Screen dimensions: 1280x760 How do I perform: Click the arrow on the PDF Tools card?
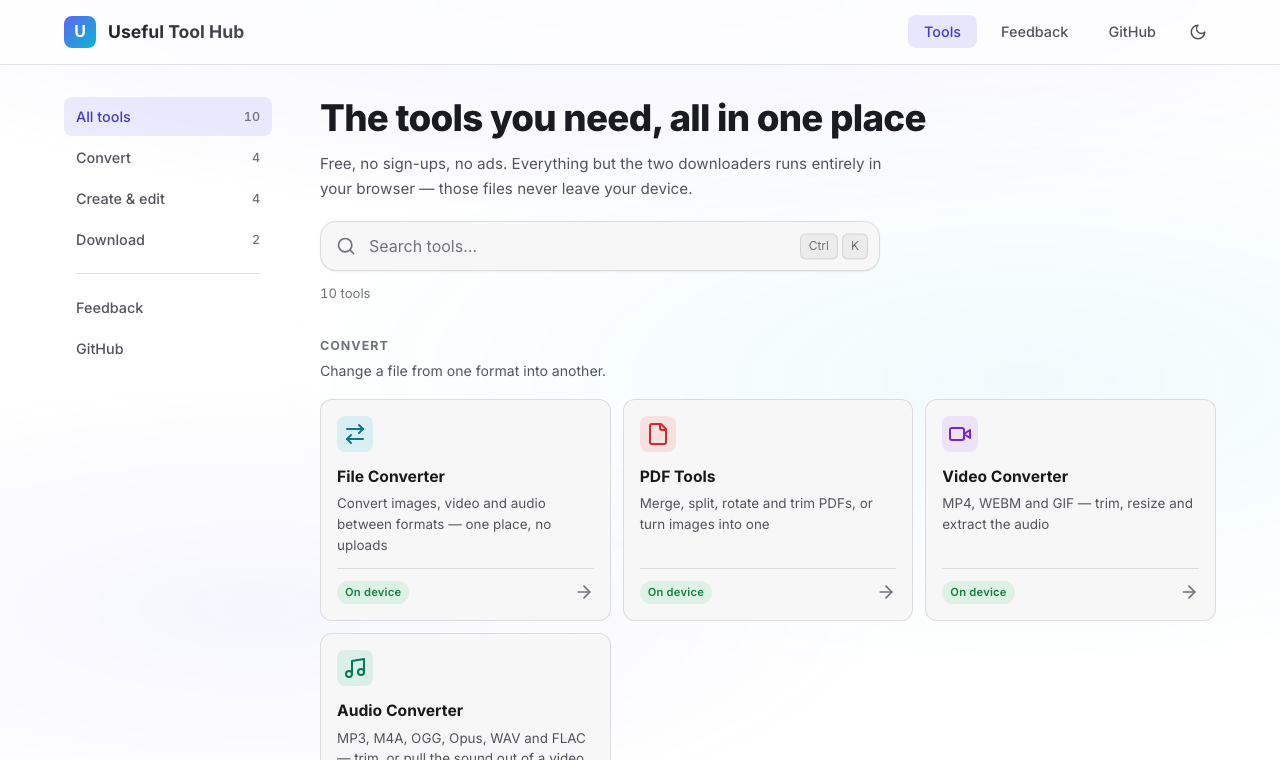tap(886, 592)
